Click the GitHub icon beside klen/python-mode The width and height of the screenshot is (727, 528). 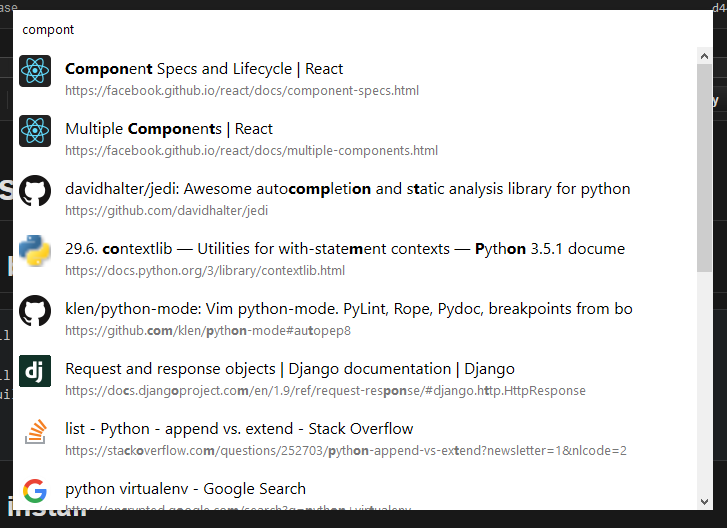point(35,310)
